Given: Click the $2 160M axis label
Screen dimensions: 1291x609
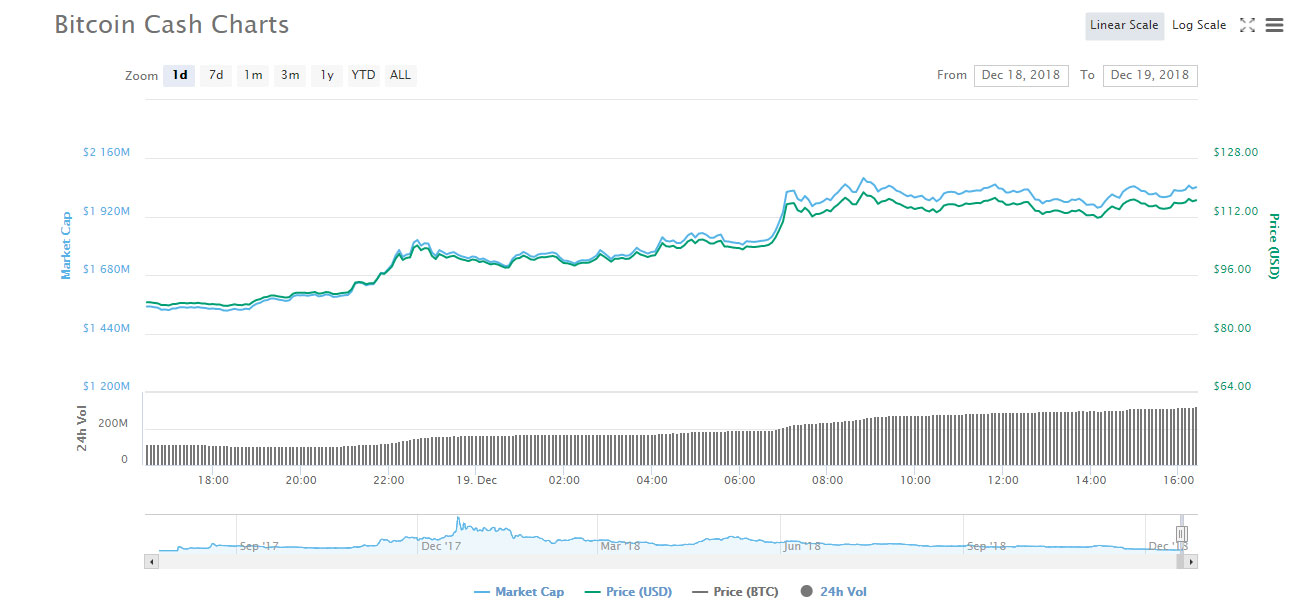Looking at the screenshot, I should (106, 153).
